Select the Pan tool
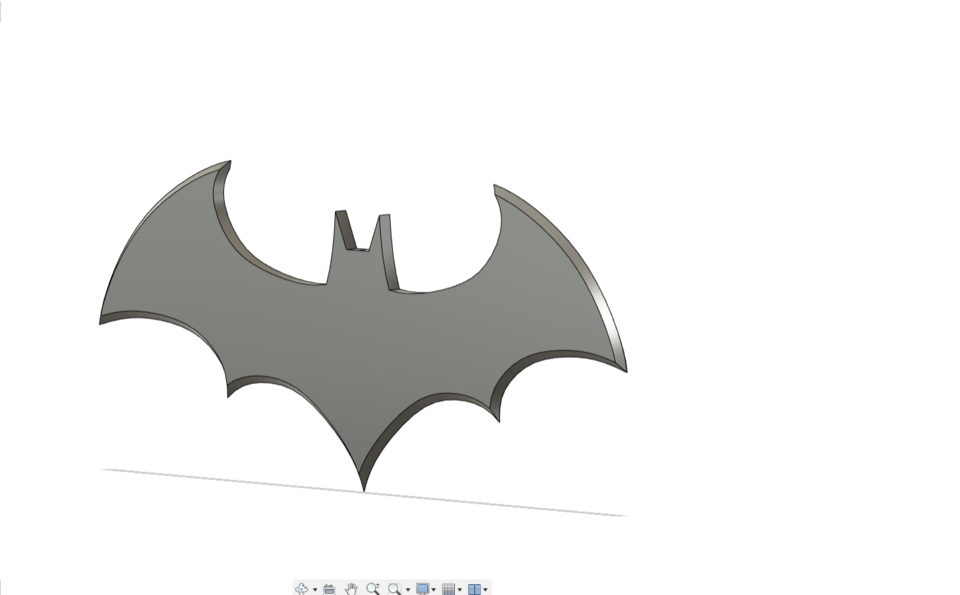Viewport: 960px width, 595px height. (x=352, y=588)
